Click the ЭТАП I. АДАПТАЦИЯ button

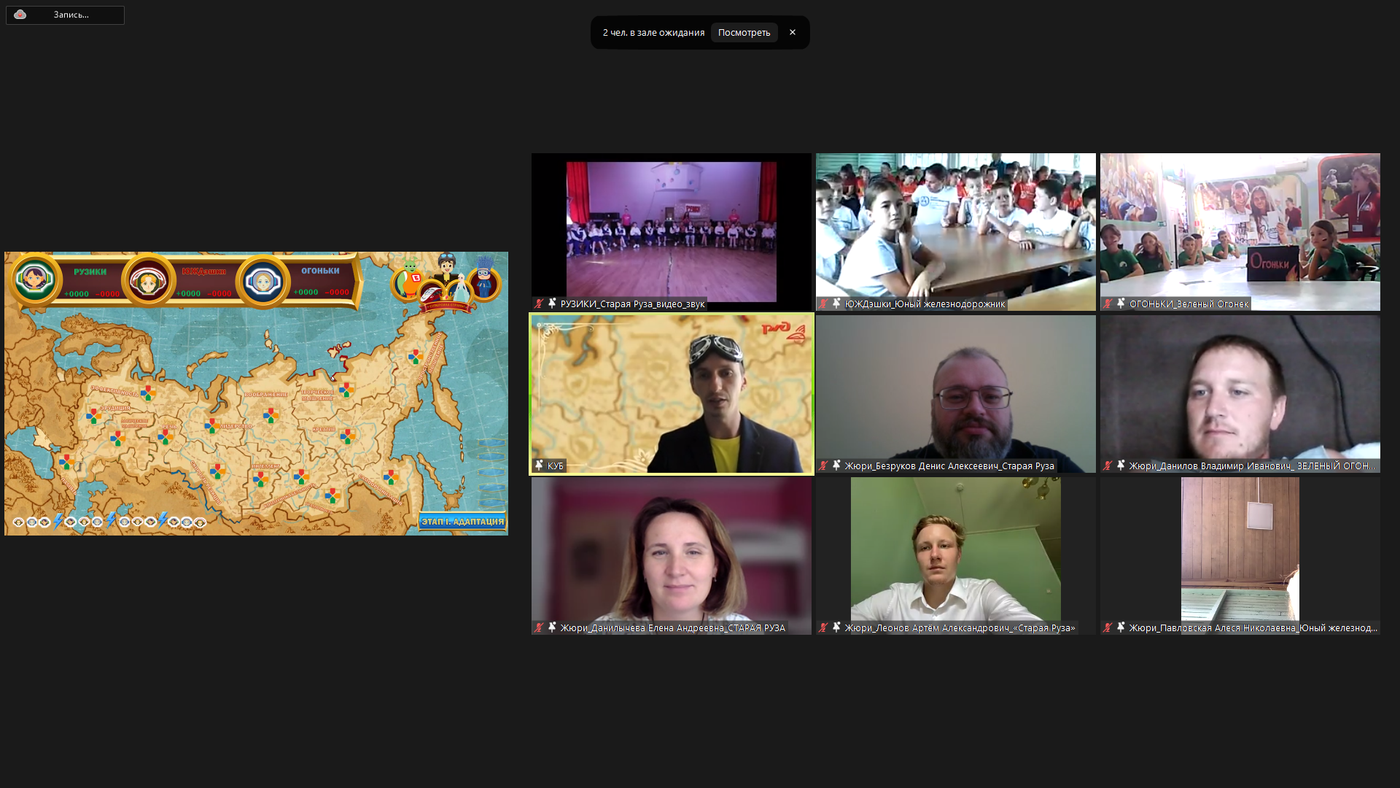[x=462, y=521]
